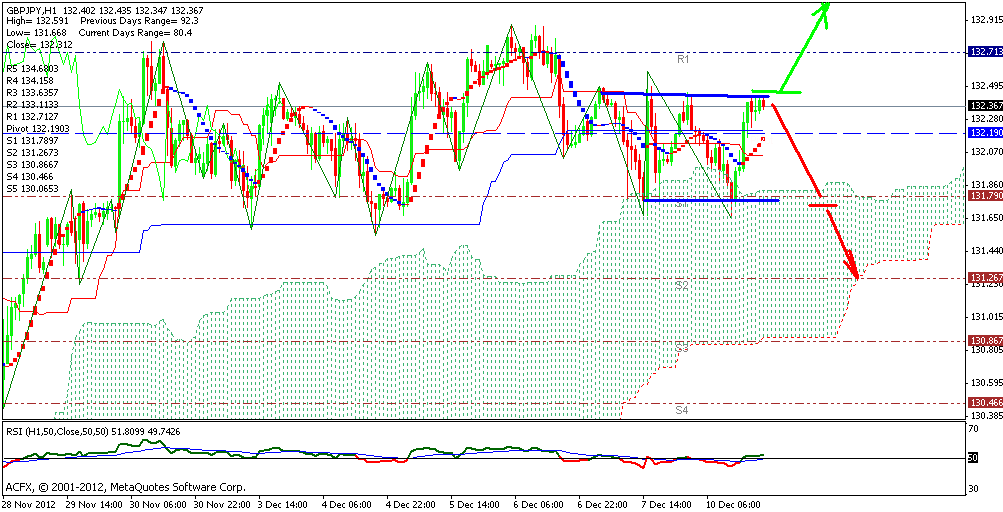Click the 132.713 blue price tag

pyautogui.click(x=985, y=52)
